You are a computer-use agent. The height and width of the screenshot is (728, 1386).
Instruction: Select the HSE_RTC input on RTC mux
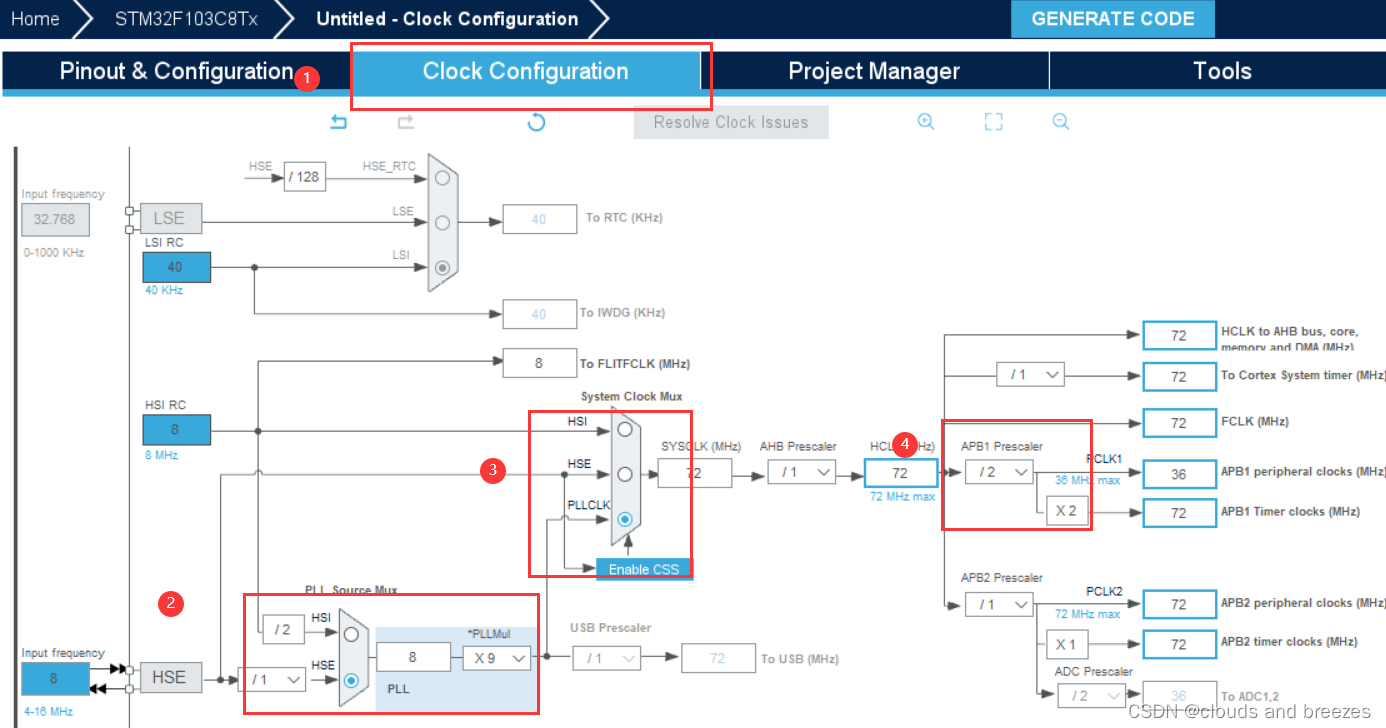pos(441,178)
